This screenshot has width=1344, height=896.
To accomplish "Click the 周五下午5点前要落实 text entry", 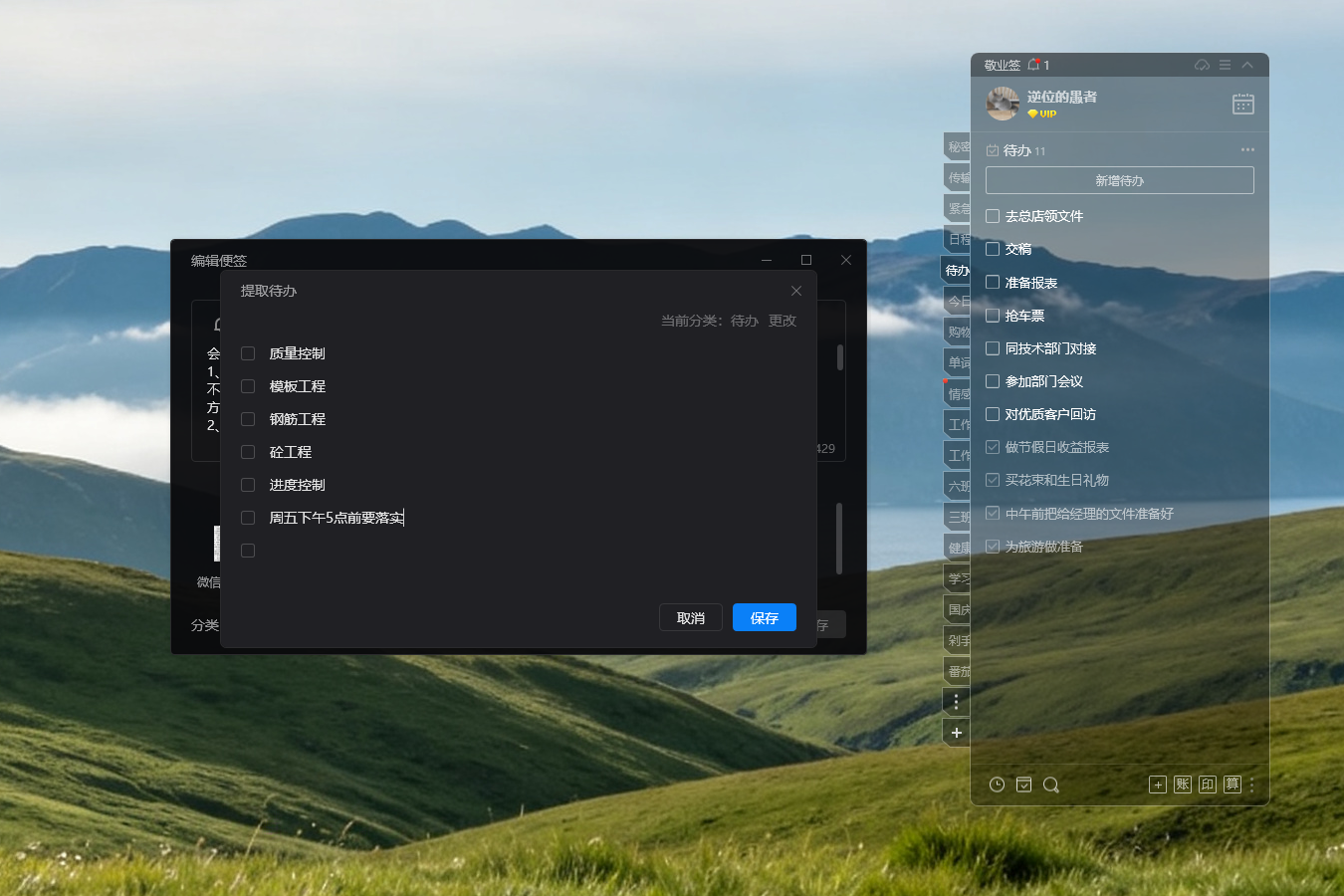I will tap(336, 518).
